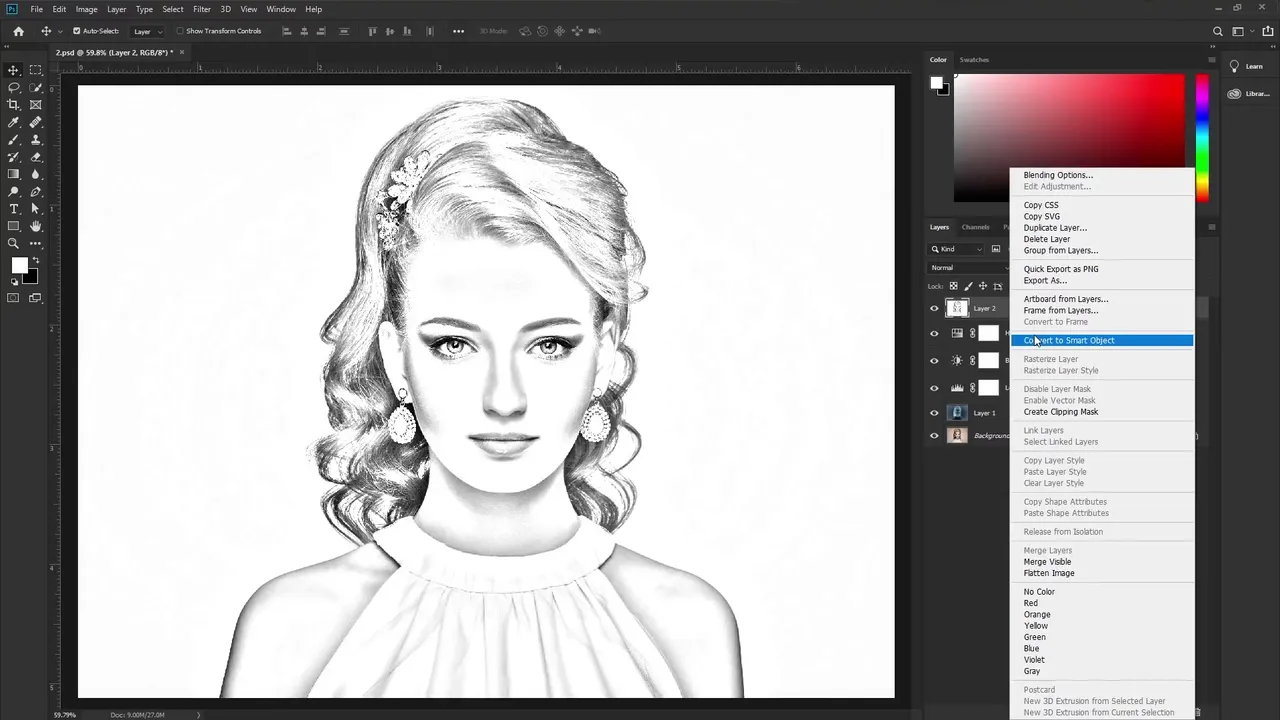Open the search magnifier icon top right
Screen dimensions: 1280x720
click(1217, 31)
